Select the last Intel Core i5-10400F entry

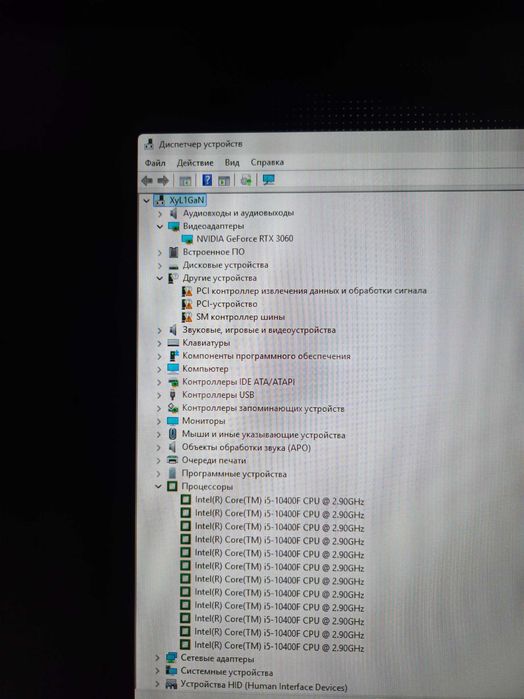tap(279, 646)
